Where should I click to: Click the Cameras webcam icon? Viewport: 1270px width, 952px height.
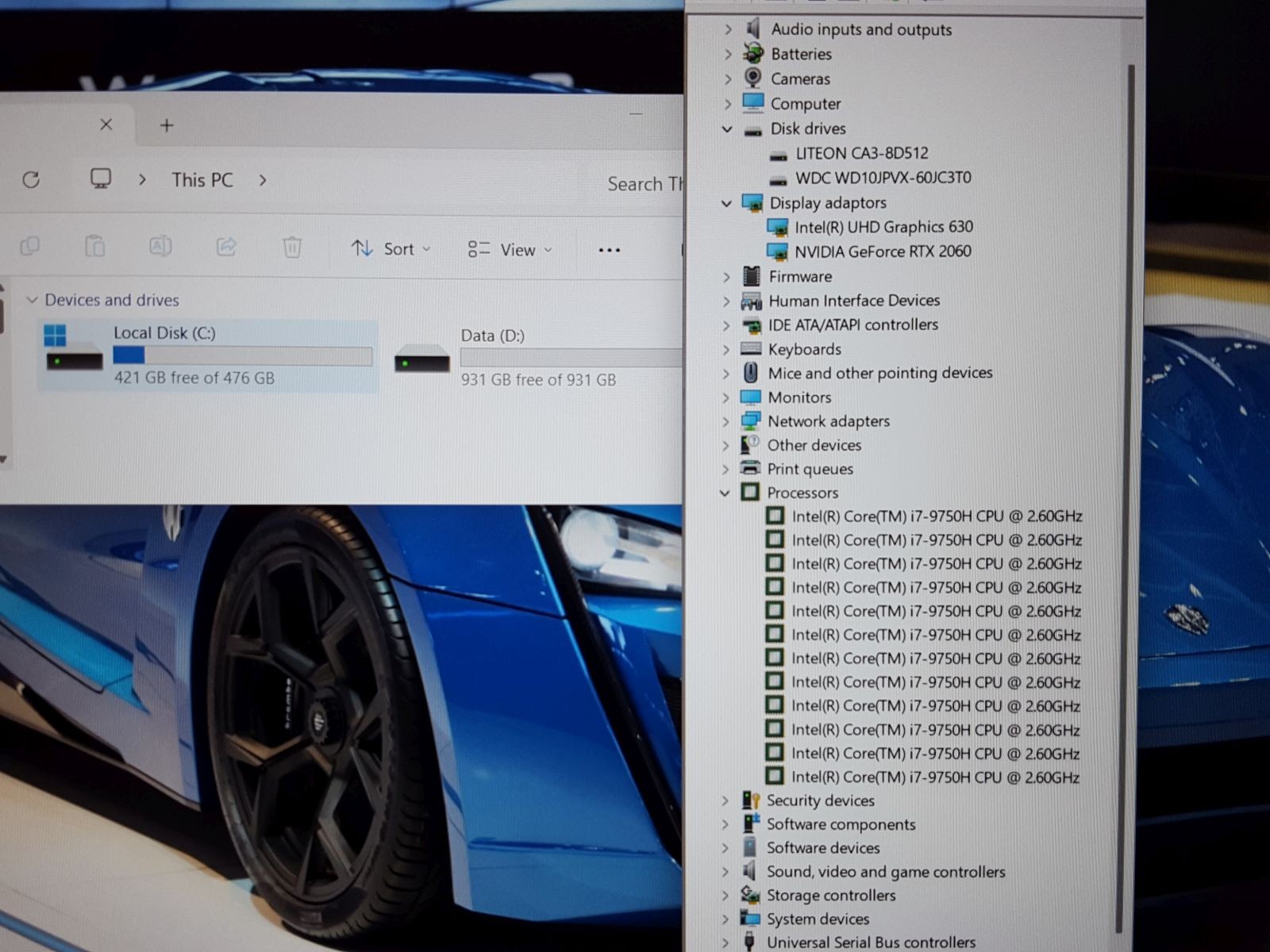pos(752,78)
